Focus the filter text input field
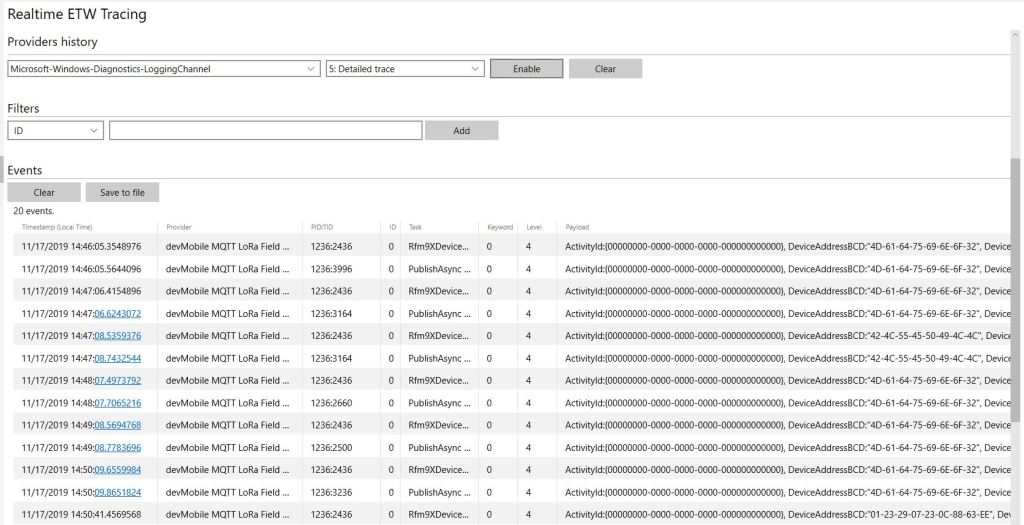Image resolution: width=1024 pixels, height=525 pixels. 265,130
